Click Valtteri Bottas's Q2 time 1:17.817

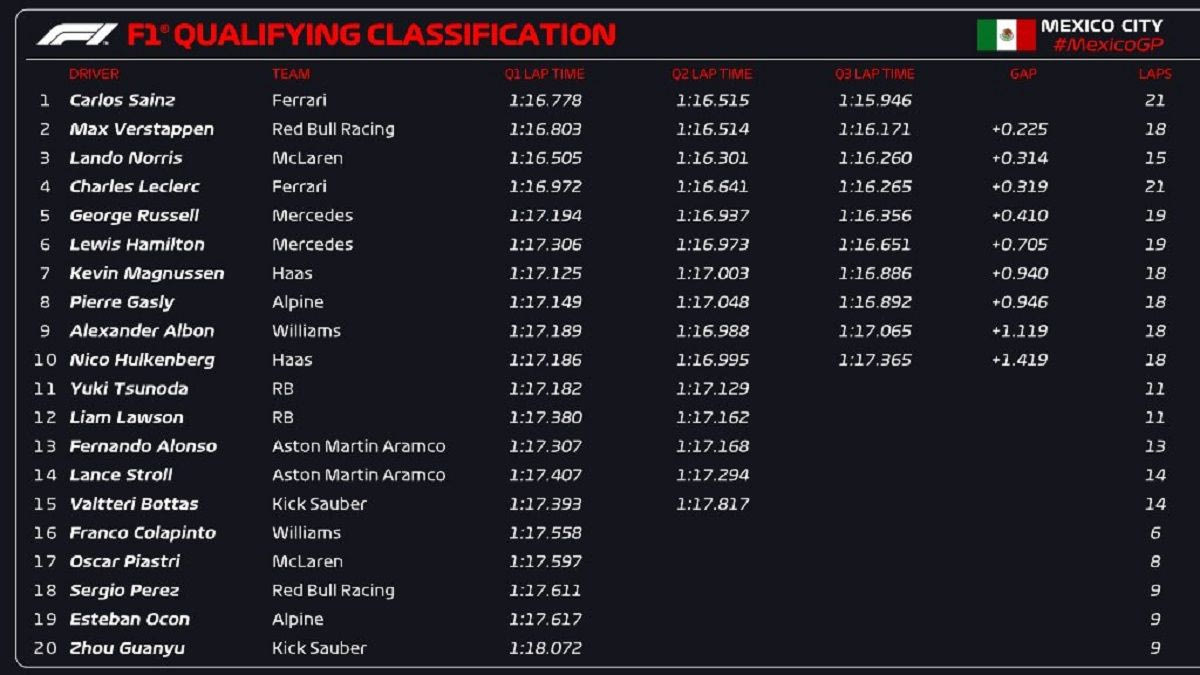pyautogui.click(x=712, y=504)
